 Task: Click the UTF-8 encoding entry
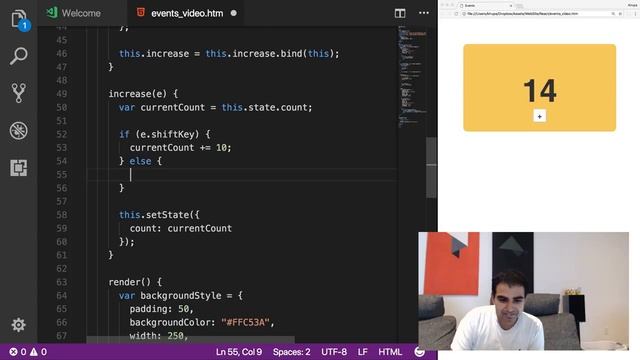click(334, 352)
